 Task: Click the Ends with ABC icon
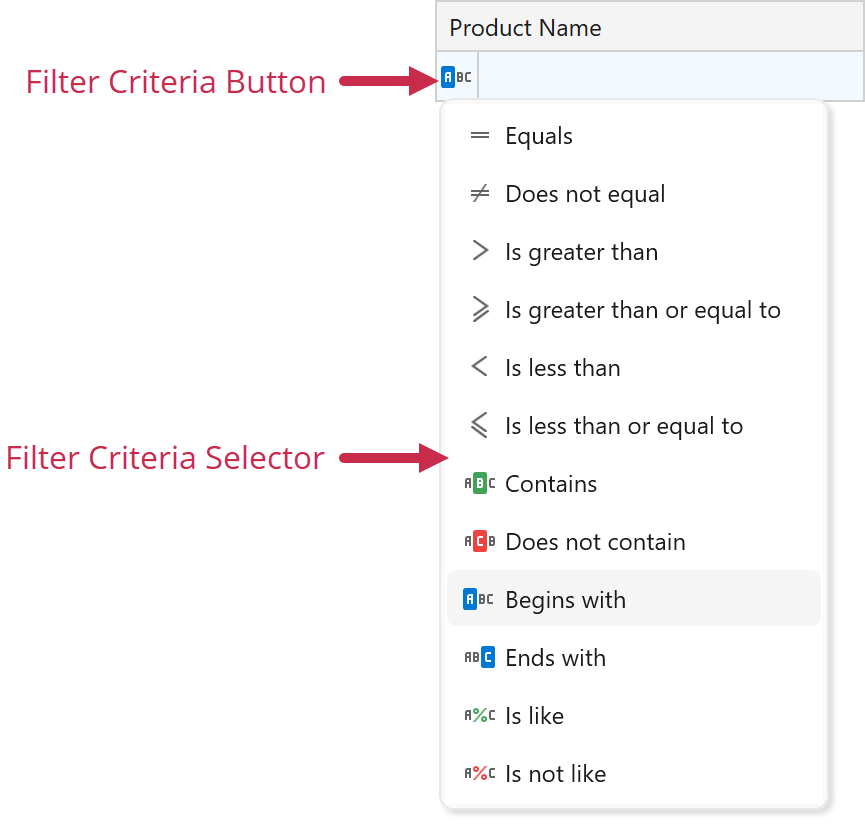480,658
